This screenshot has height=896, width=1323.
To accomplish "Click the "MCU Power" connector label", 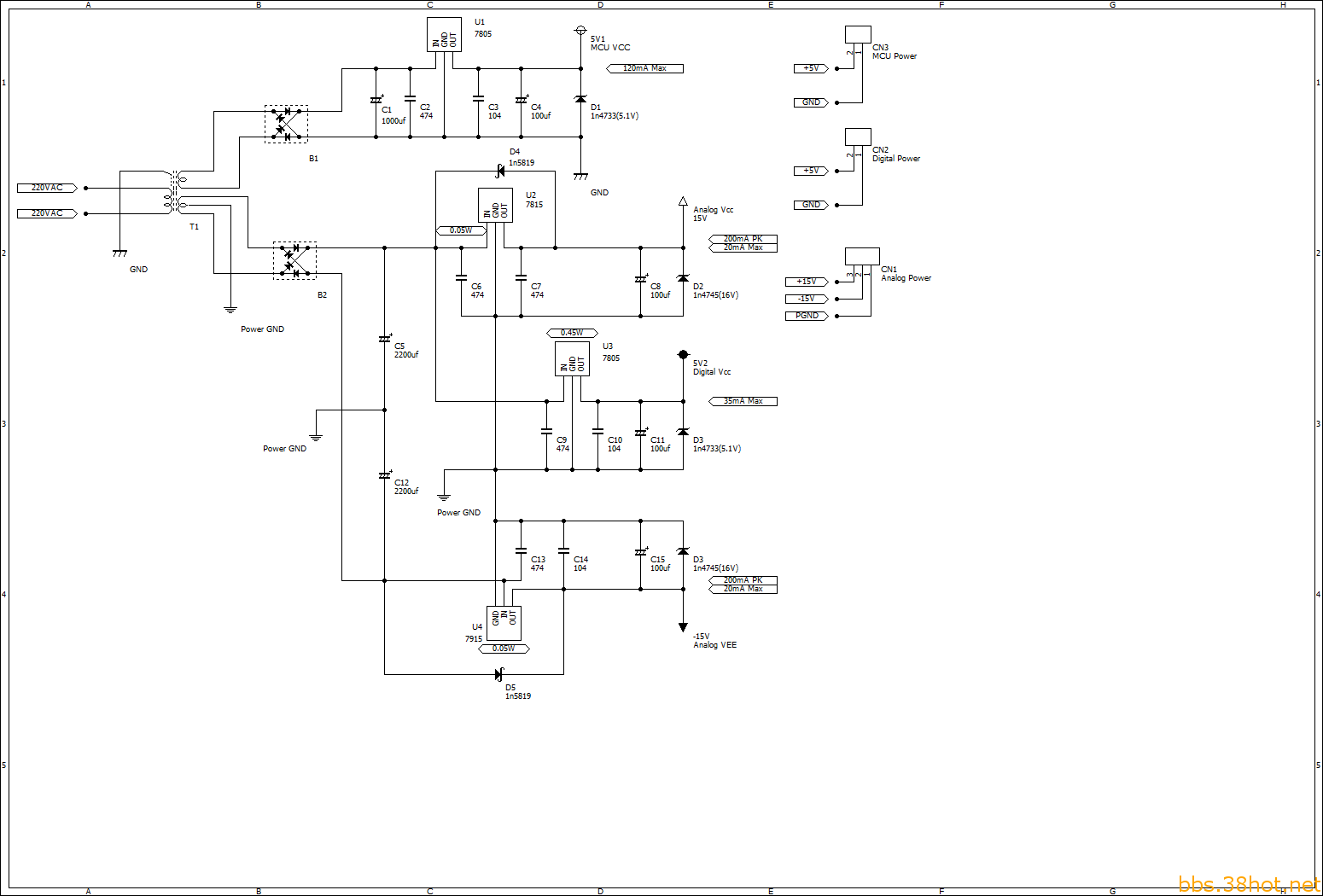I will (x=895, y=56).
